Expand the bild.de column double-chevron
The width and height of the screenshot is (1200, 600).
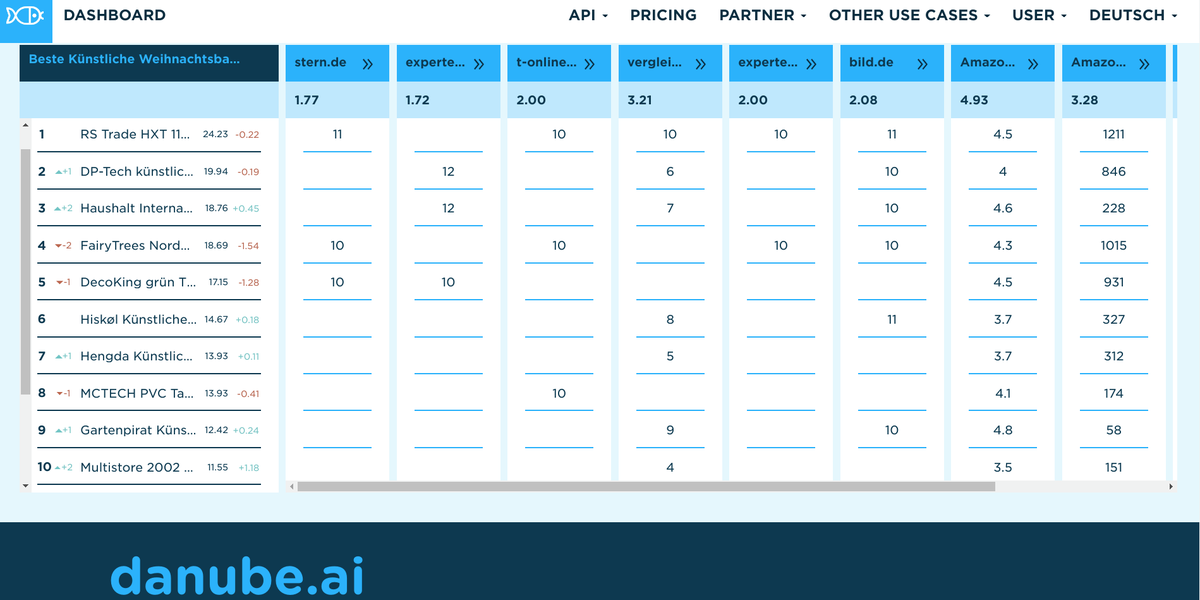922,64
